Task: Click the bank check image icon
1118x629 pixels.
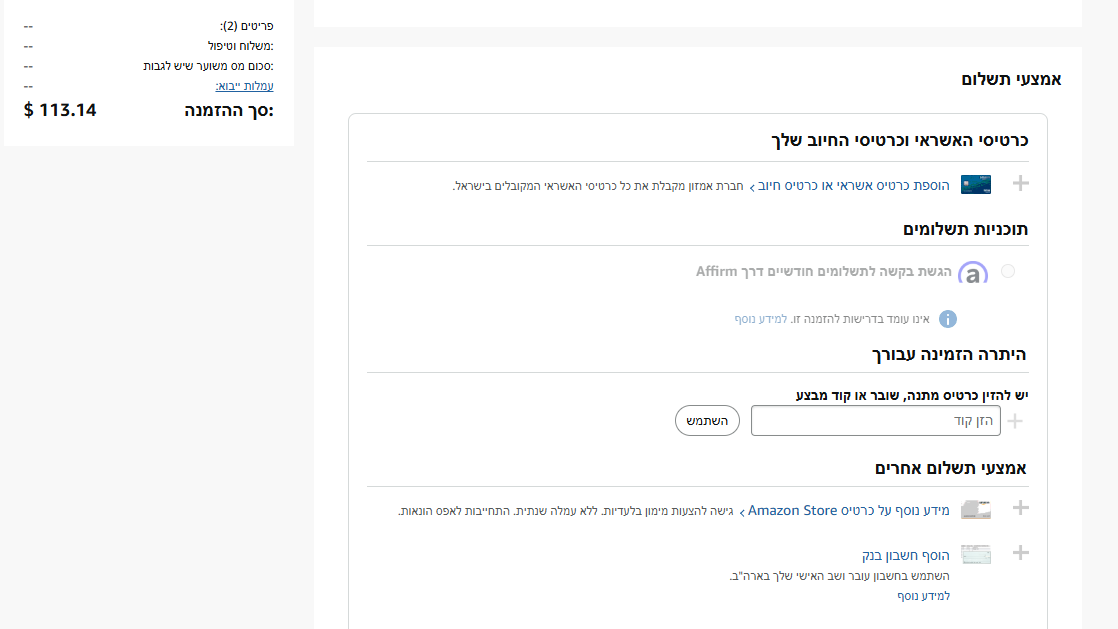Action: coord(975,555)
